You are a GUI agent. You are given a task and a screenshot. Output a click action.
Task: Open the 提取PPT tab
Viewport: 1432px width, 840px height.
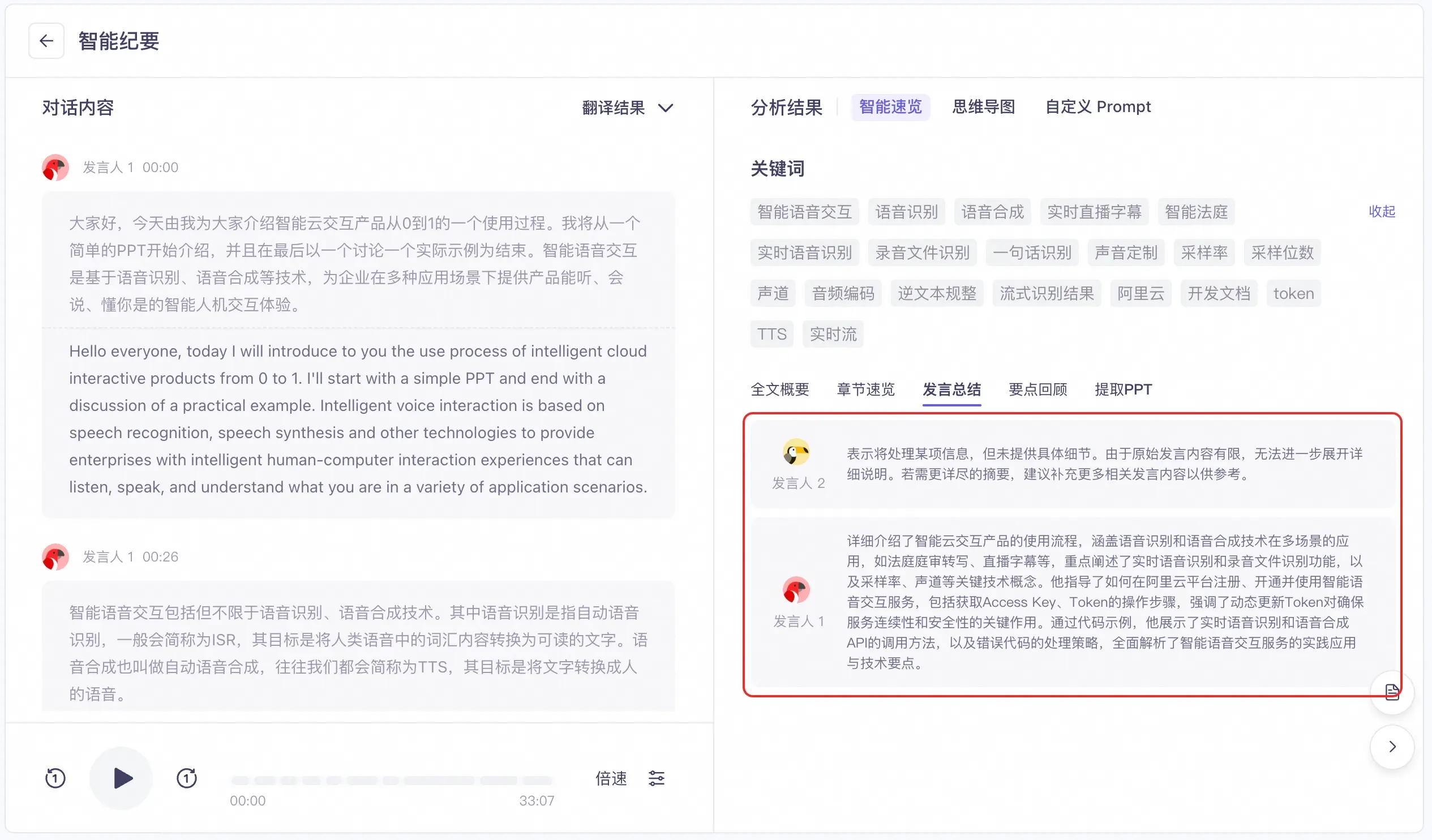[1123, 389]
